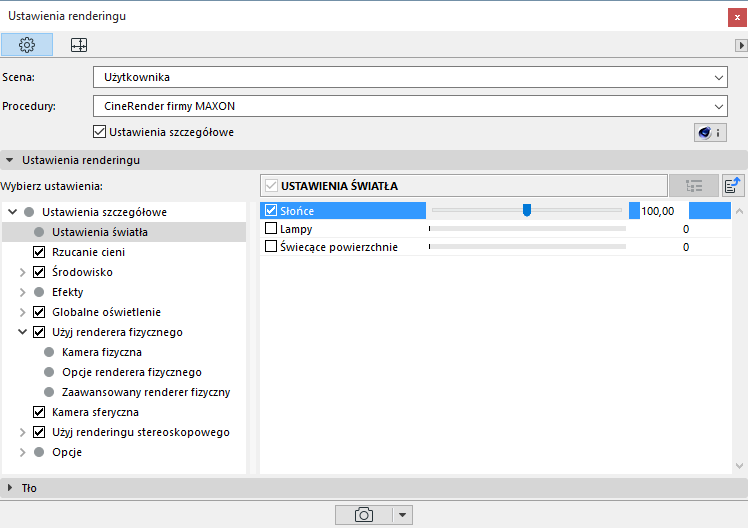This screenshot has height=528, width=748.
Task: Click the export settings icon
Action: tap(732, 185)
